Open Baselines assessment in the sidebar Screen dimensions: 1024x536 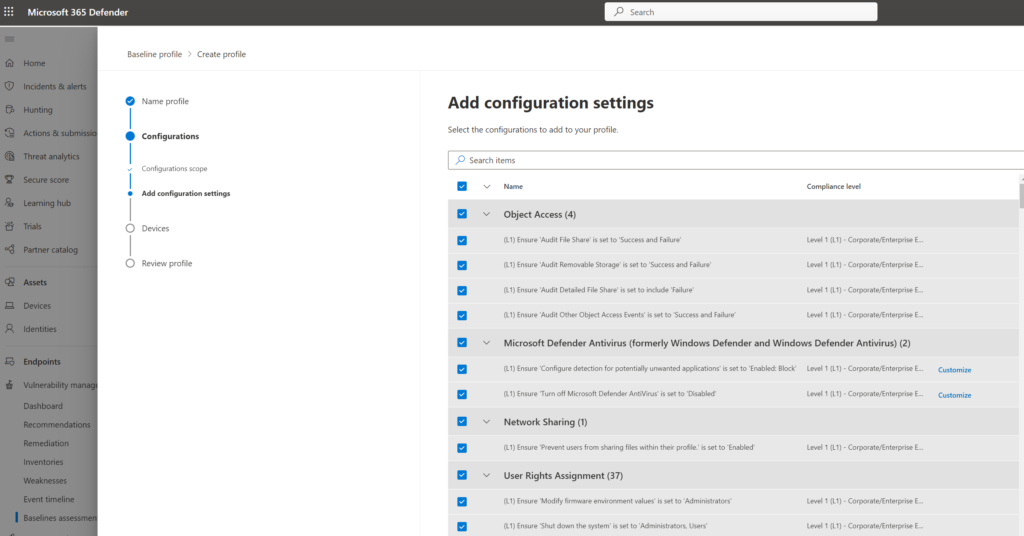coord(60,518)
